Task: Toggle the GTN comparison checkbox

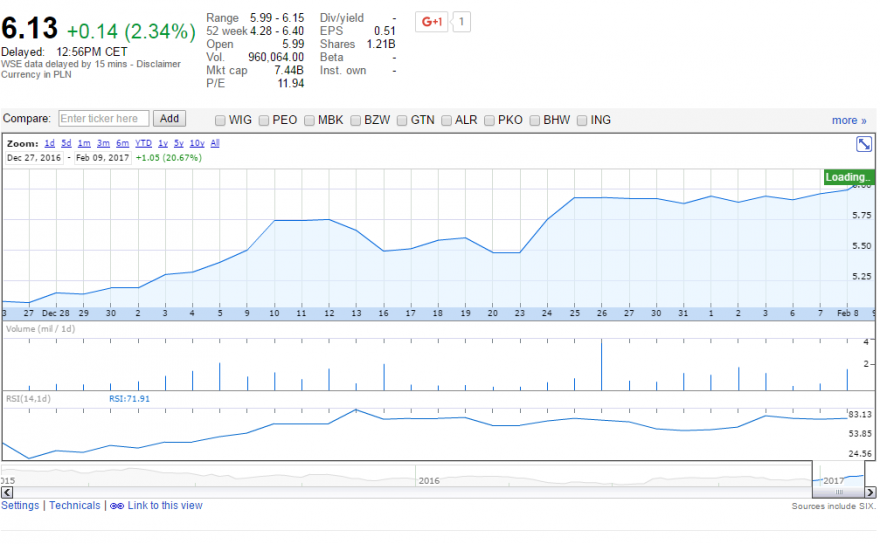Action: click(402, 121)
